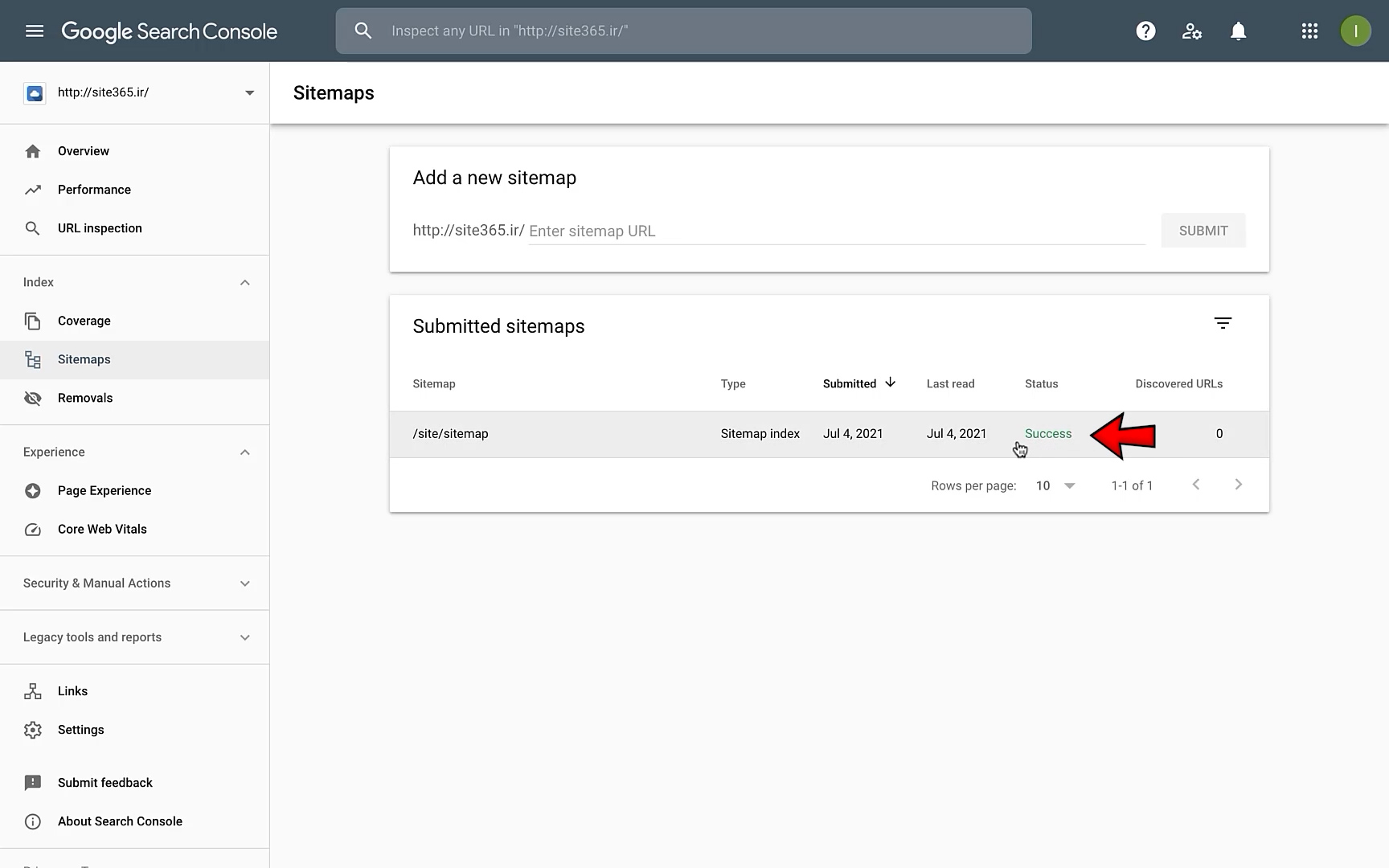Open Core Web Vitals report
This screenshot has height=868, width=1389.
102,530
